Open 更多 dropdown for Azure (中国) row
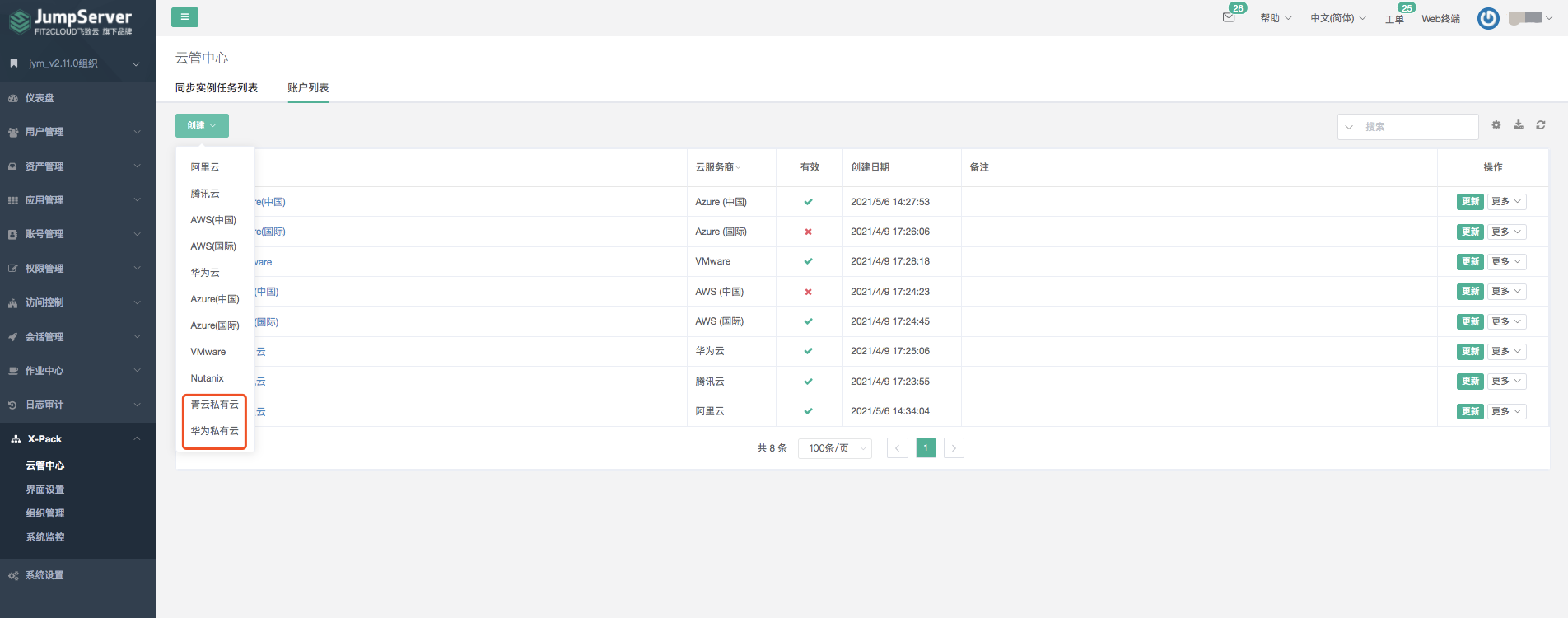The height and width of the screenshot is (618, 1568). [x=1506, y=202]
